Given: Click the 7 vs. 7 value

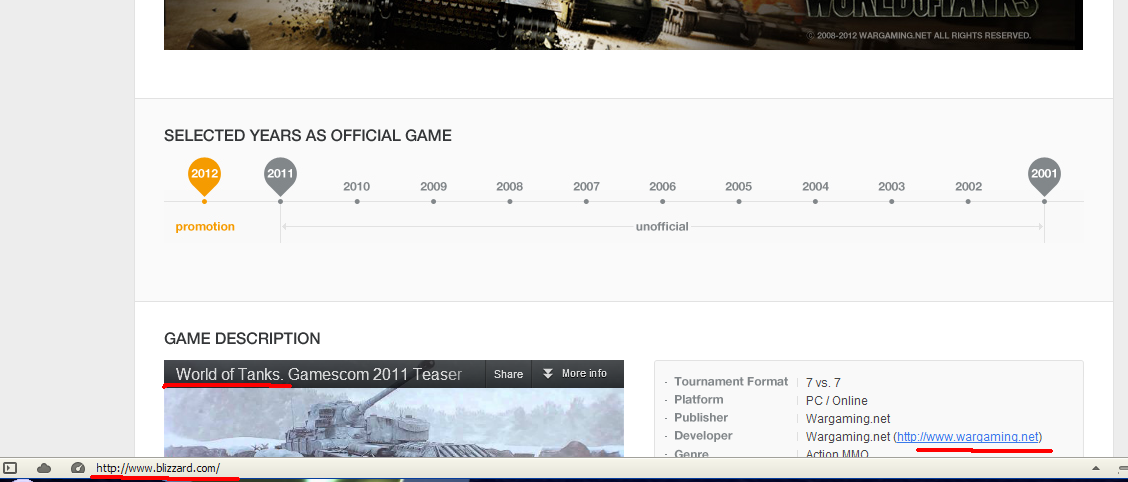Looking at the screenshot, I should pyautogui.click(x=823, y=383).
